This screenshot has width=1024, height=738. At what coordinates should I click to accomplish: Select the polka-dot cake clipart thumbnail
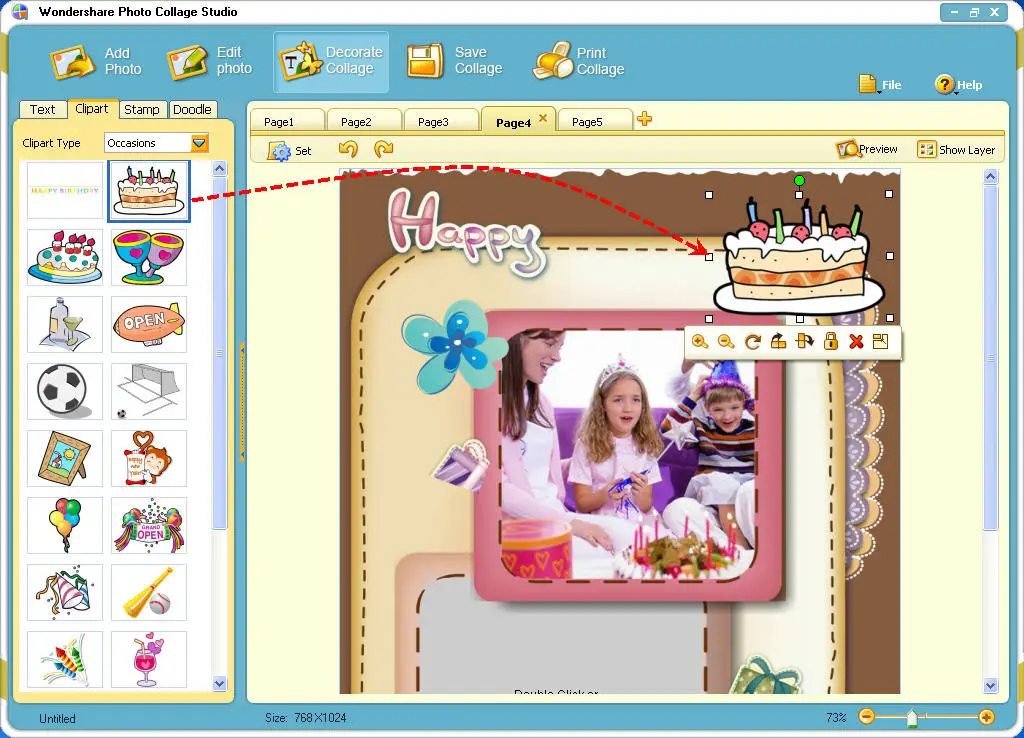[65, 257]
